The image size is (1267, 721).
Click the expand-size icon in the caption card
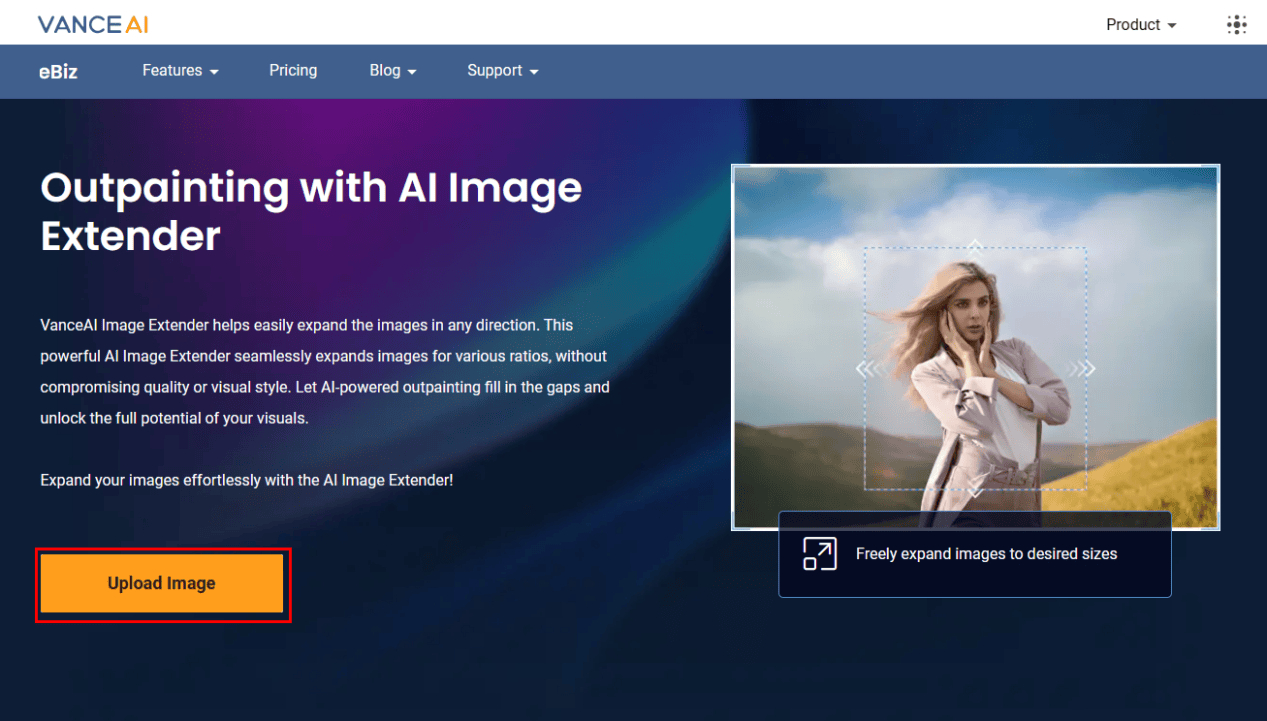point(819,554)
